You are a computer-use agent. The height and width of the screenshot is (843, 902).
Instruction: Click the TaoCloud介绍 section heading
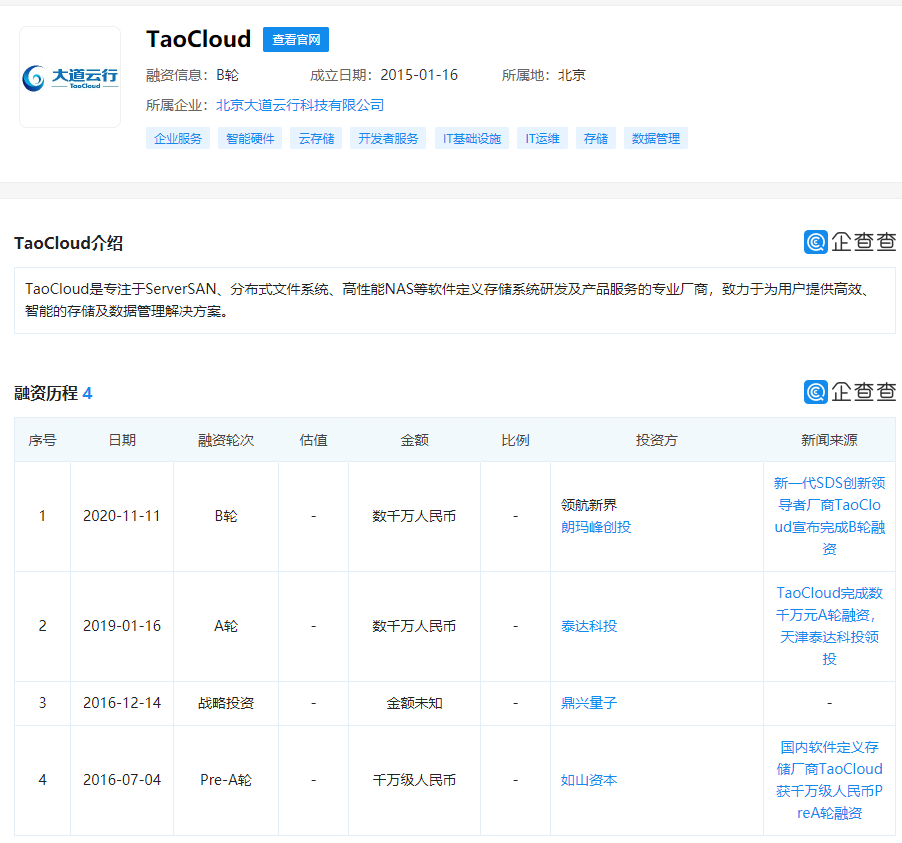[68, 243]
